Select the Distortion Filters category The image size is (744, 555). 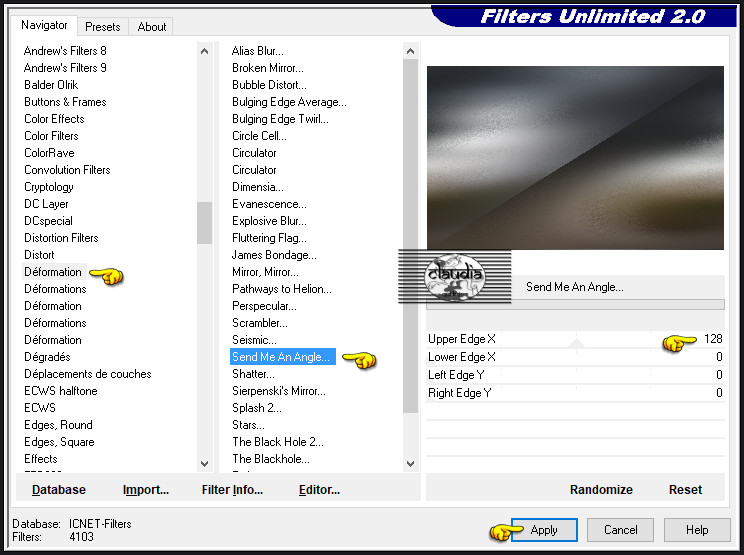[61, 238]
